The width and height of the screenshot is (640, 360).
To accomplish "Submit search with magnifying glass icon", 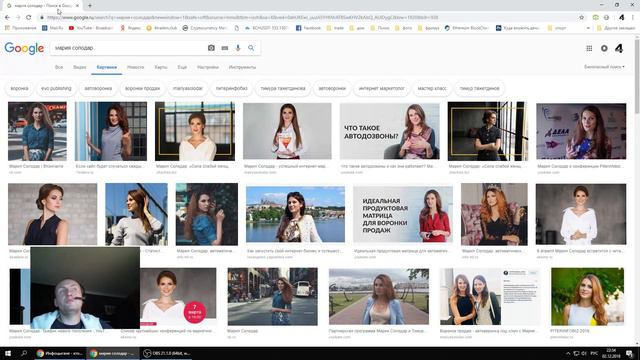I will click(x=251, y=48).
